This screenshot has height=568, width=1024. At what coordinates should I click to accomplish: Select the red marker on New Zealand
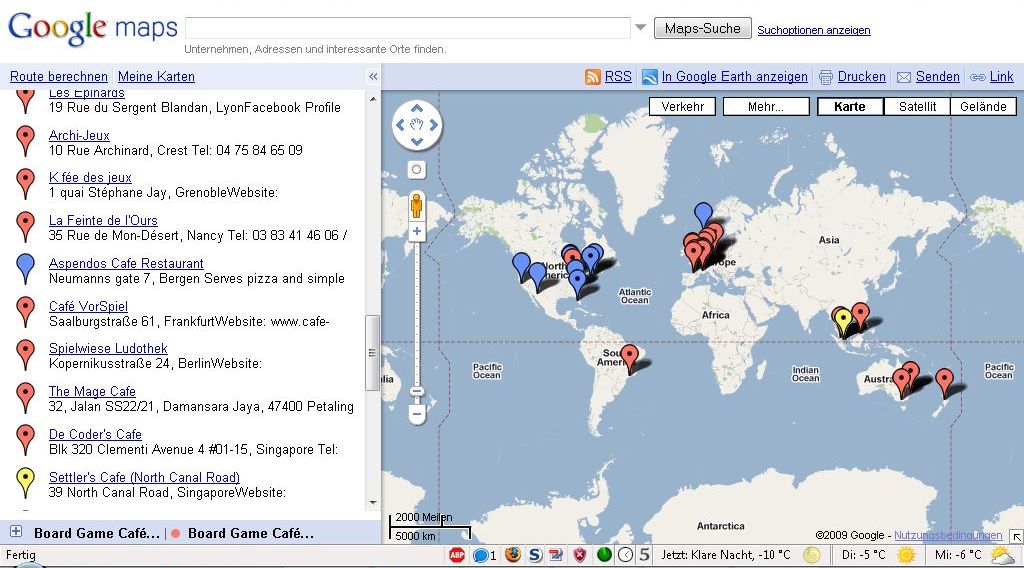pos(944,381)
